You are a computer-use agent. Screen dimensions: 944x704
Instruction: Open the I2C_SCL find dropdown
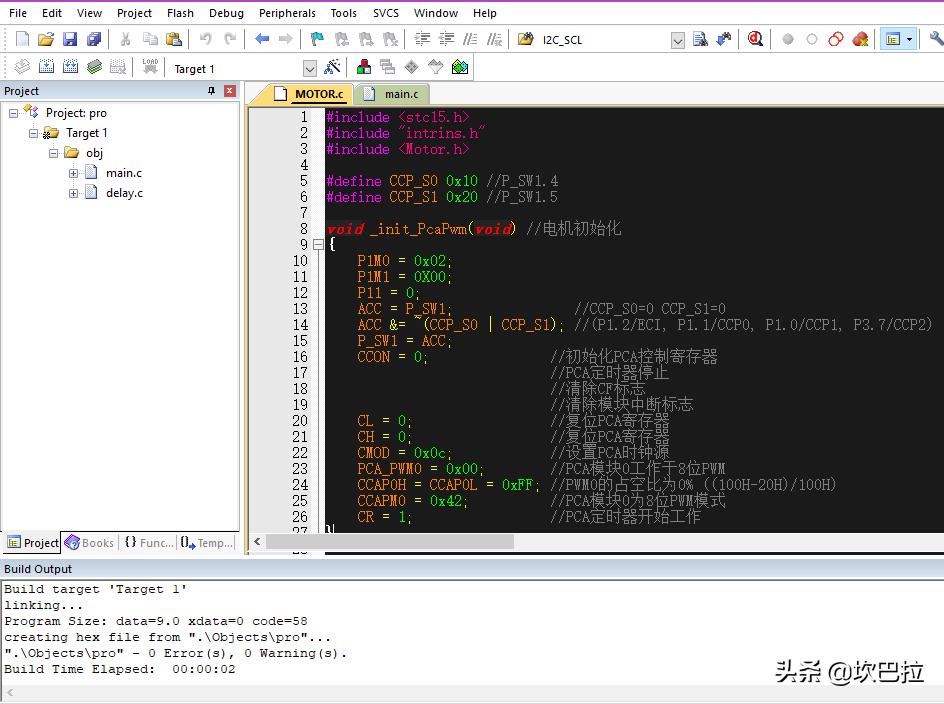point(677,40)
